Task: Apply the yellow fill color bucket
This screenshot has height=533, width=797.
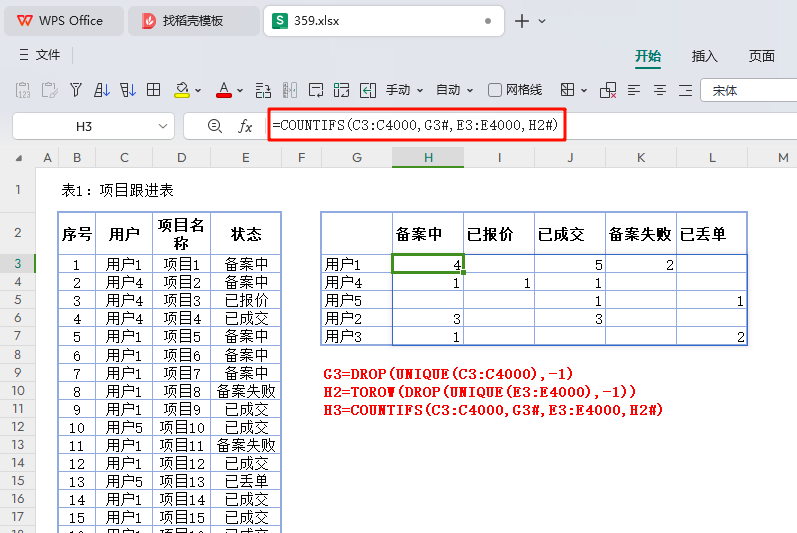Action: click(x=181, y=90)
